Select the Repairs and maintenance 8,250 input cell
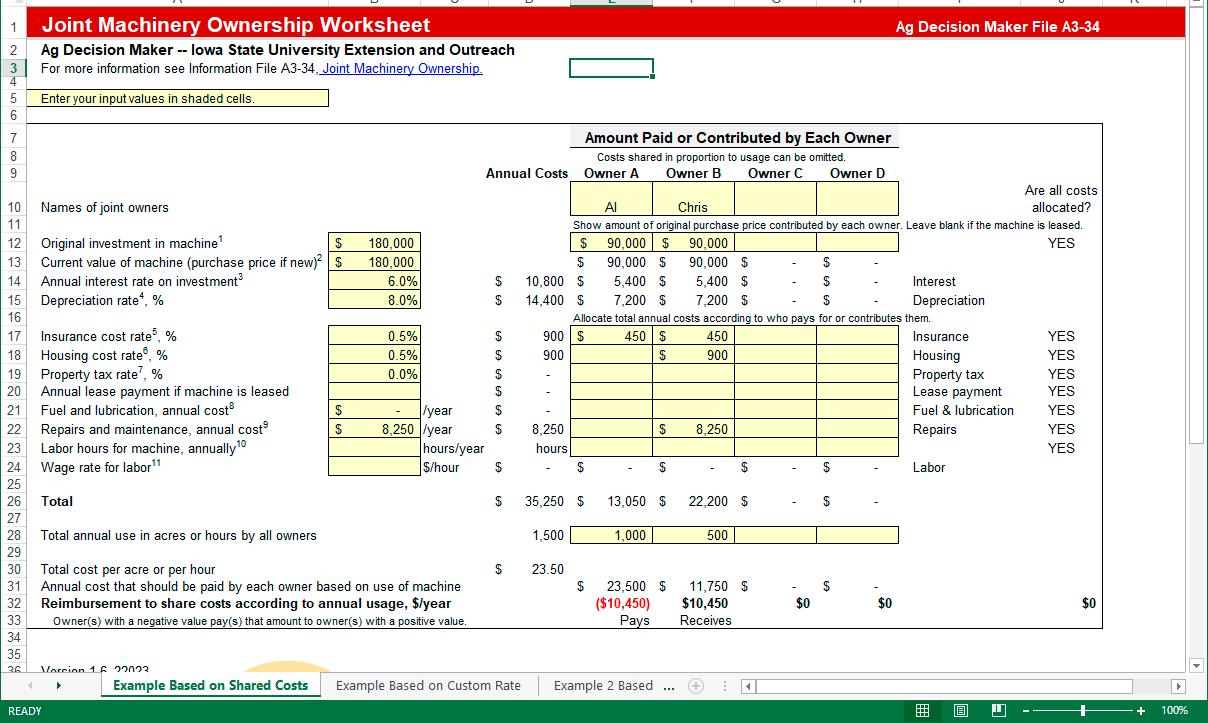Image resolution: width=1208 pixels, height=723 pixels. point(374,429)
